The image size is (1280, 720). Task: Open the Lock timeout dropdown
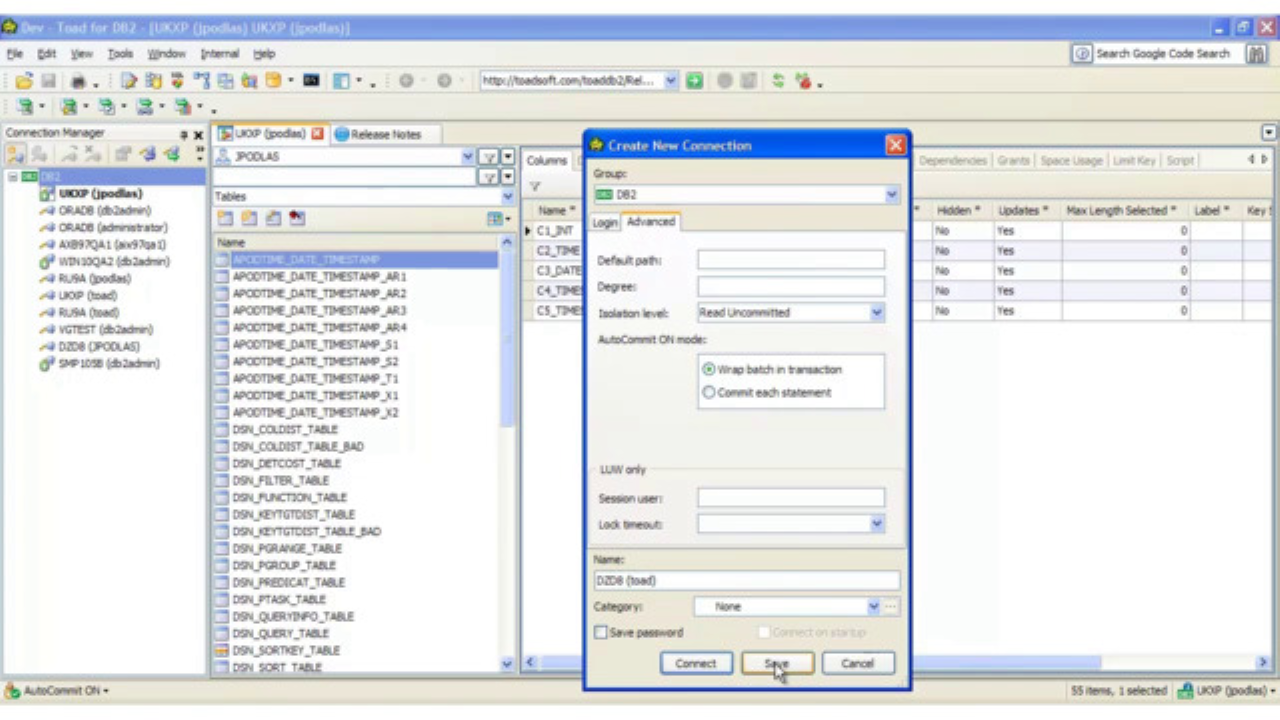[877, 523]
